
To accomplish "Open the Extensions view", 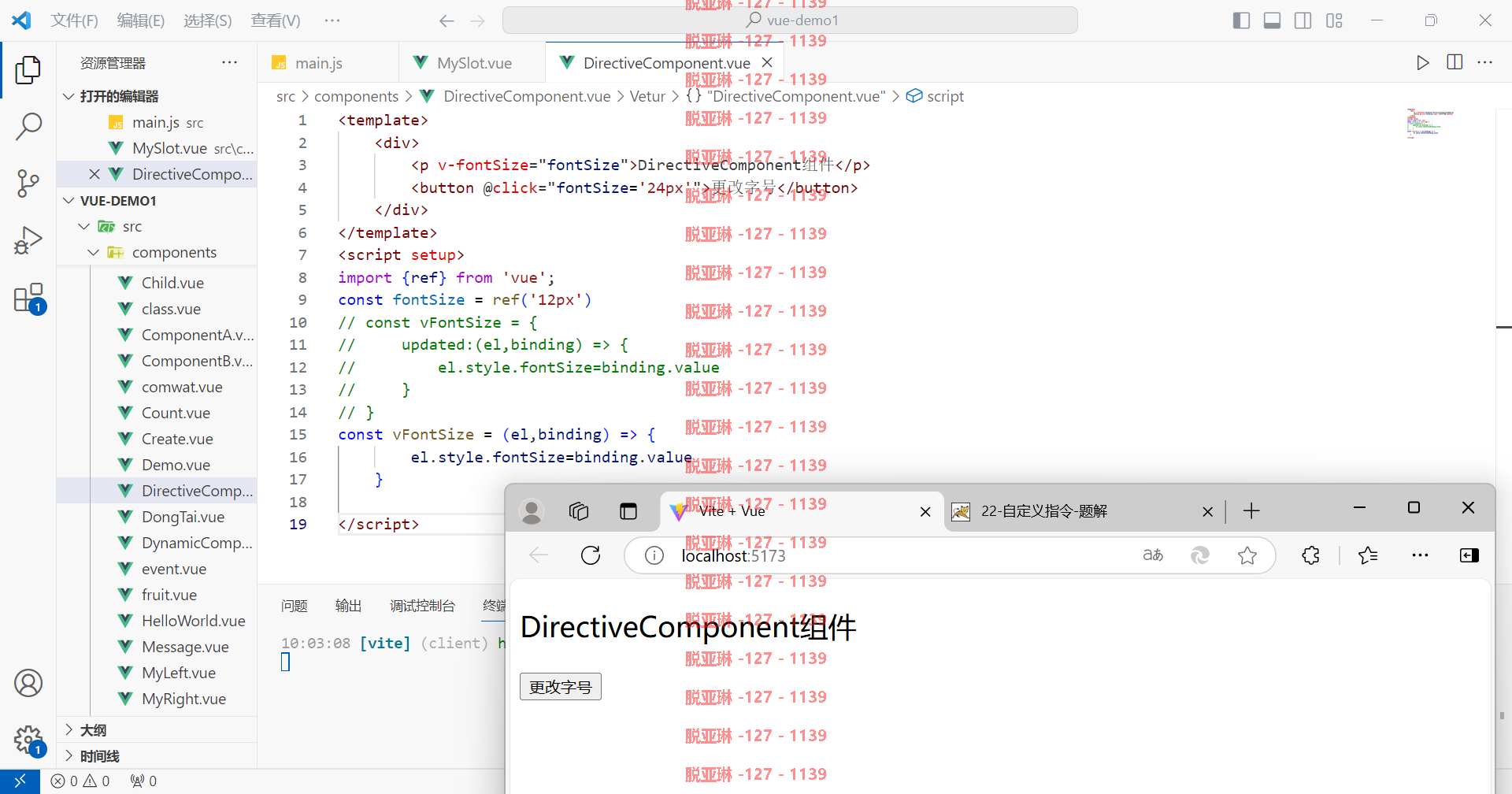I will pos(28,299).
